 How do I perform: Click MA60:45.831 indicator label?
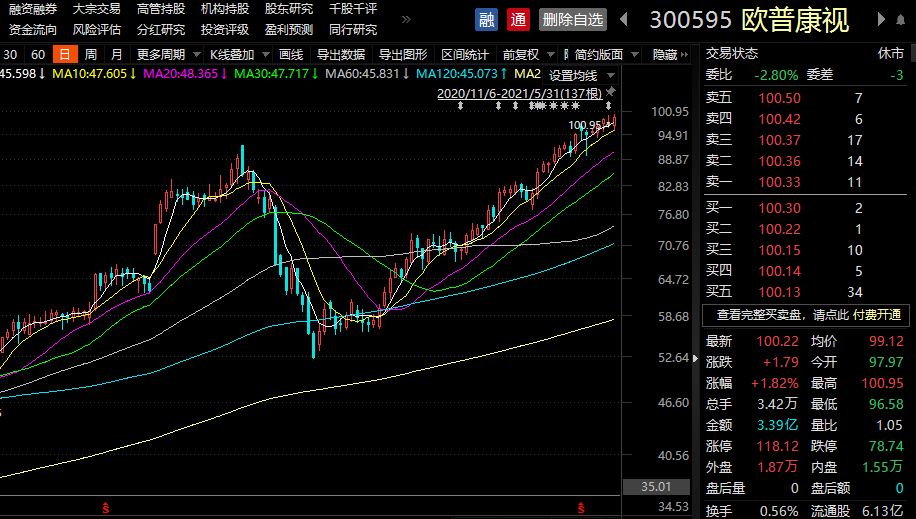click(x=367, y=74)
